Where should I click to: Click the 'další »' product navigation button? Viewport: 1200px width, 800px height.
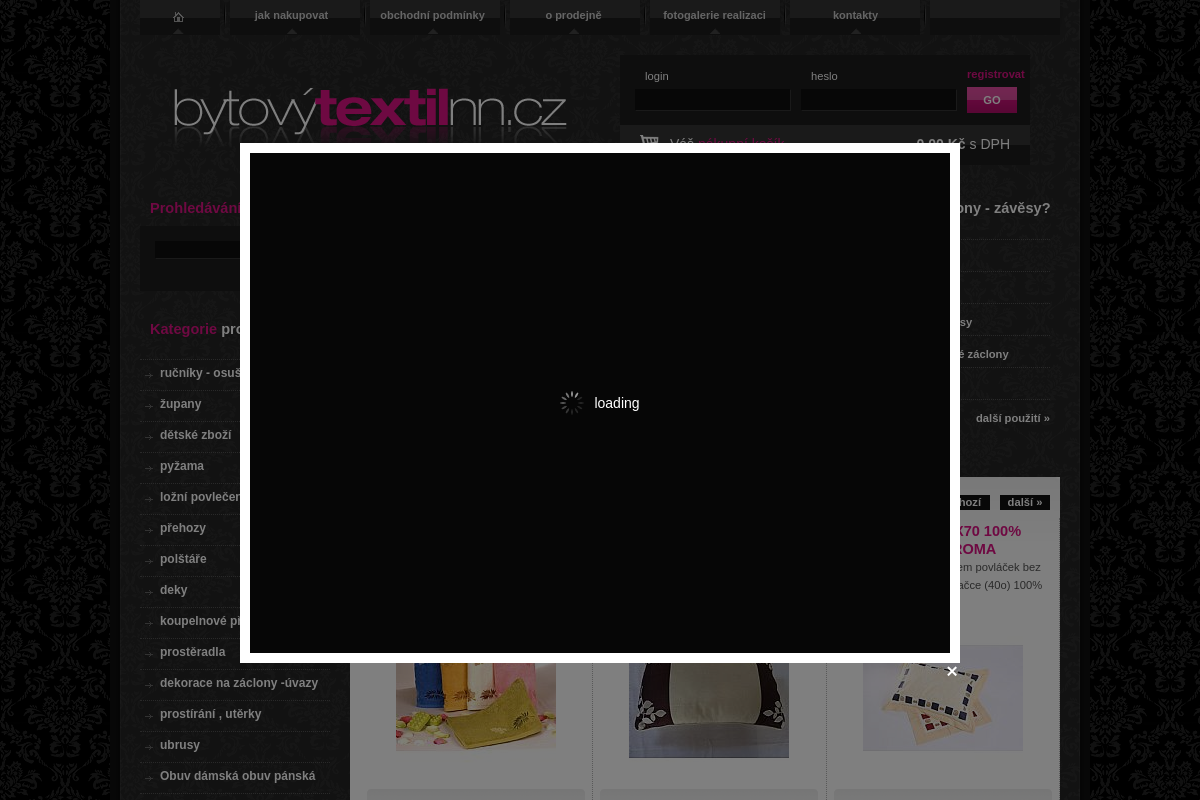pyautogui.click(x=1024, y=502)
